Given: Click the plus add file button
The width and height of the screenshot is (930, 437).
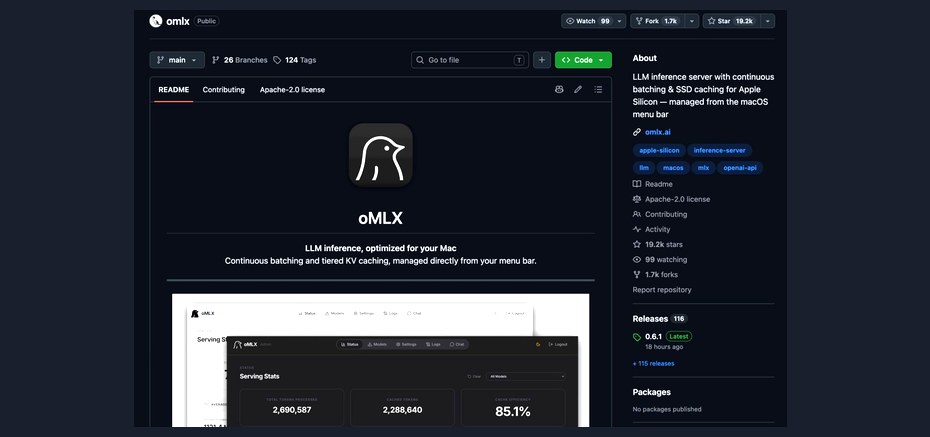Looking at the screenshot, I should 542,60.
